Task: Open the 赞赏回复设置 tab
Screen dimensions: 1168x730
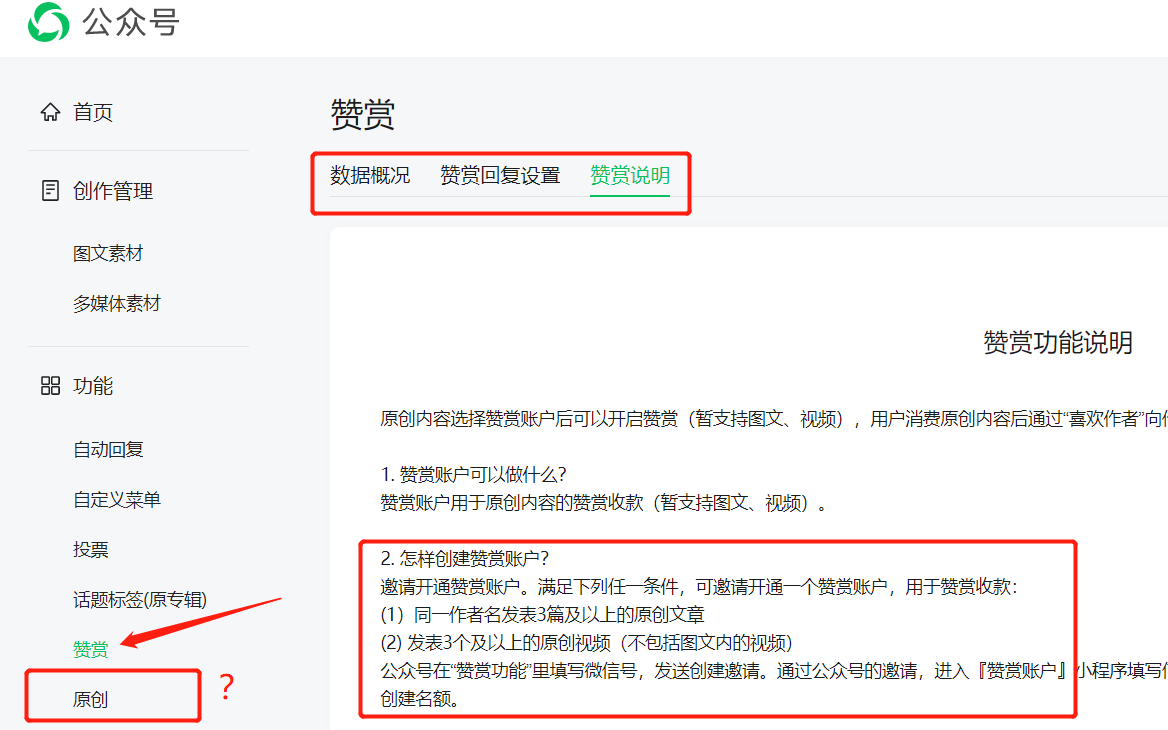Action: tap(500, 173)
